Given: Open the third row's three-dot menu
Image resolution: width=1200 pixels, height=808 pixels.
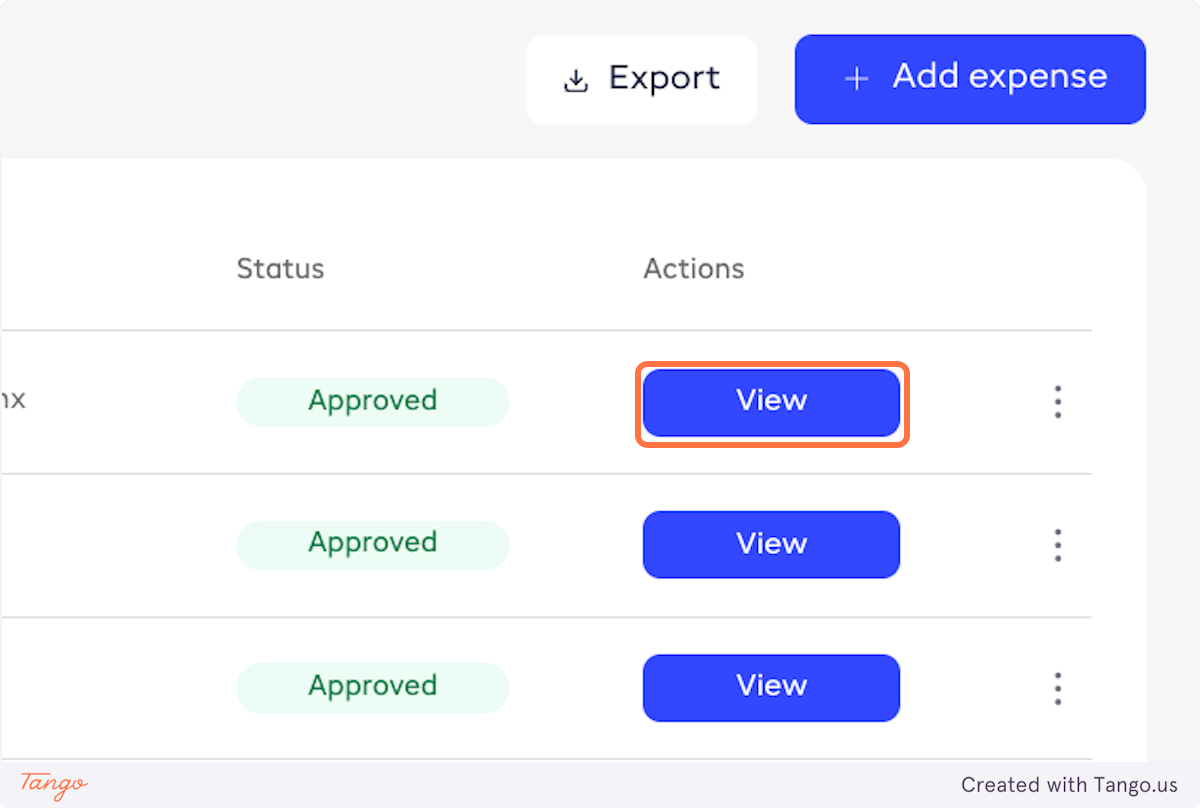Looking at the screenshot, I should (1057, 688).
